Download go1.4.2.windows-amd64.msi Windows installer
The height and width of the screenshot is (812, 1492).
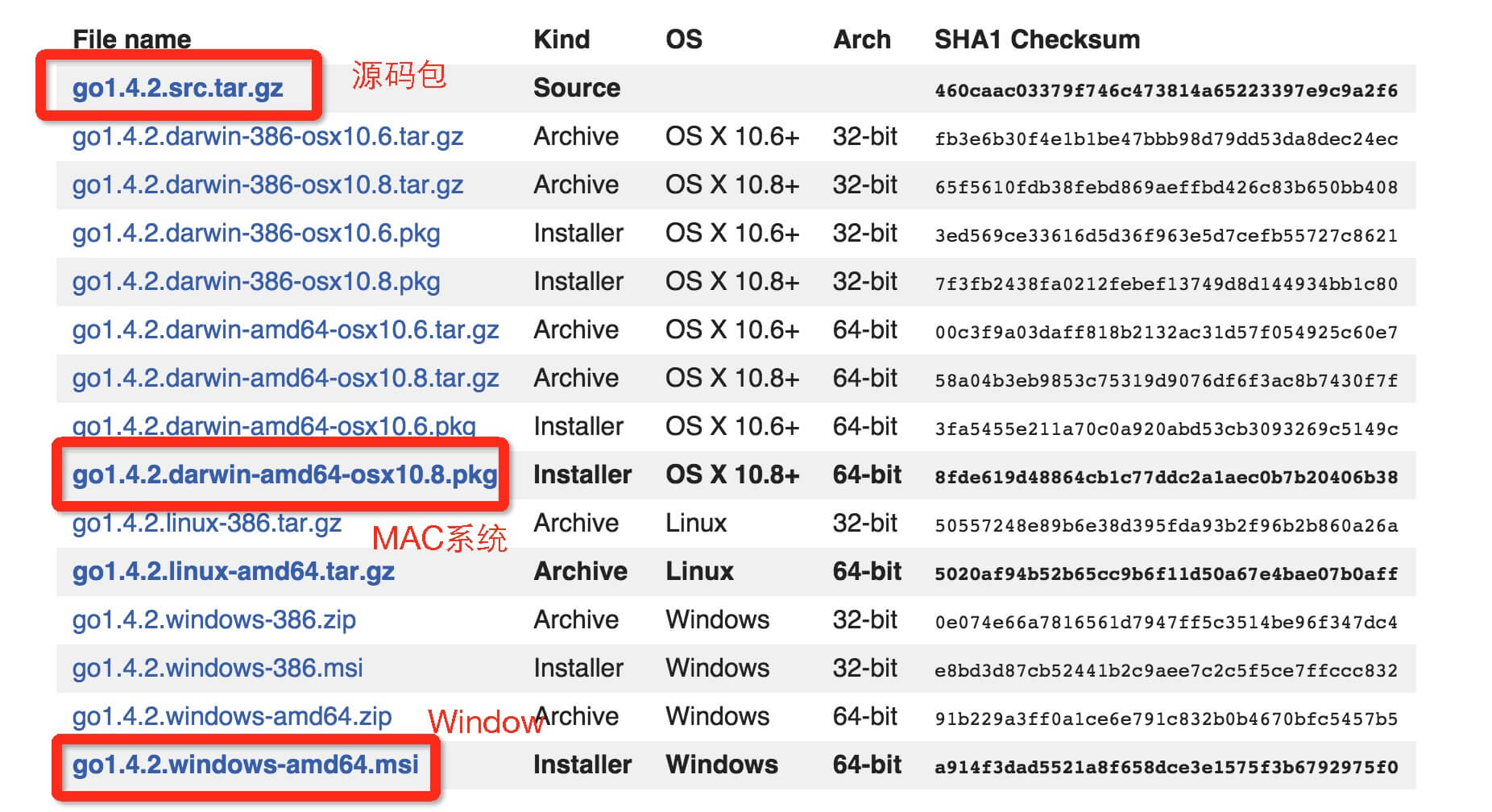pos(246,764)
